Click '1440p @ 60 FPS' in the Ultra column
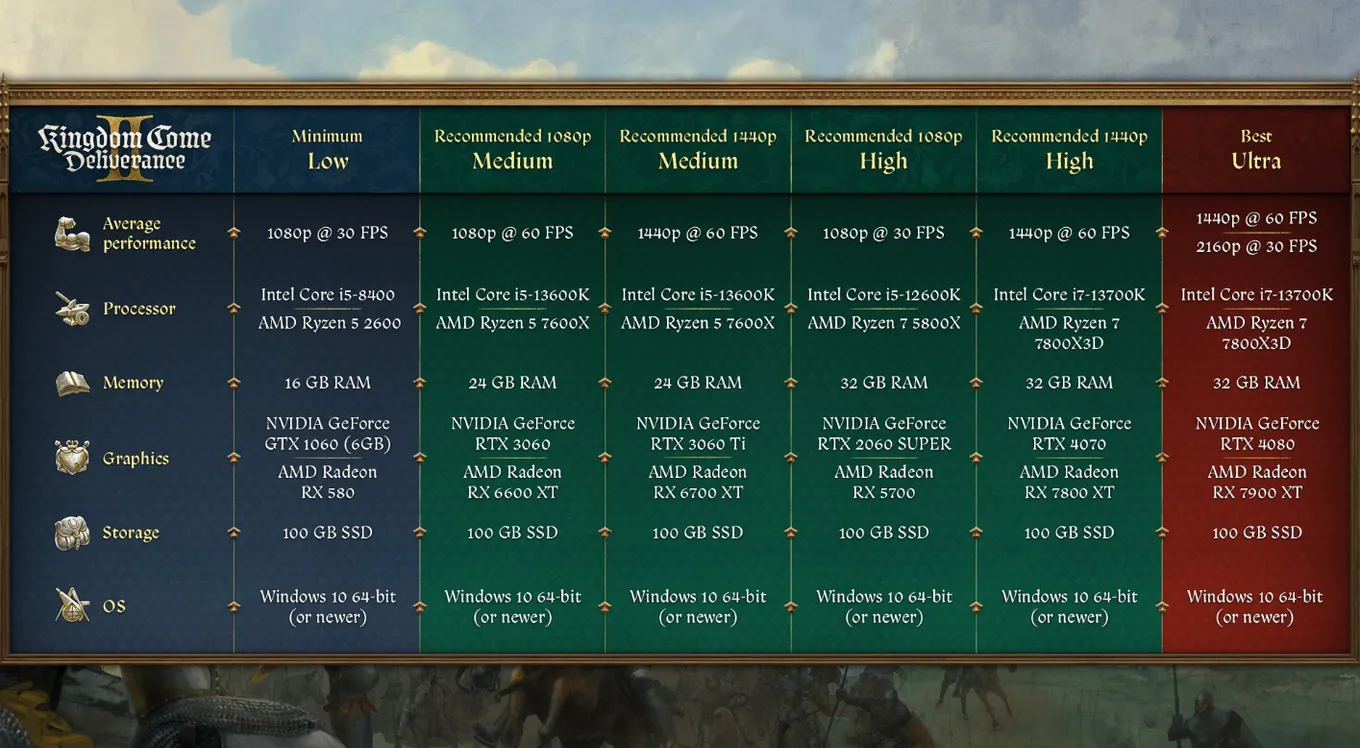Screen dimensions: 1360x748 click(1256, 218)
